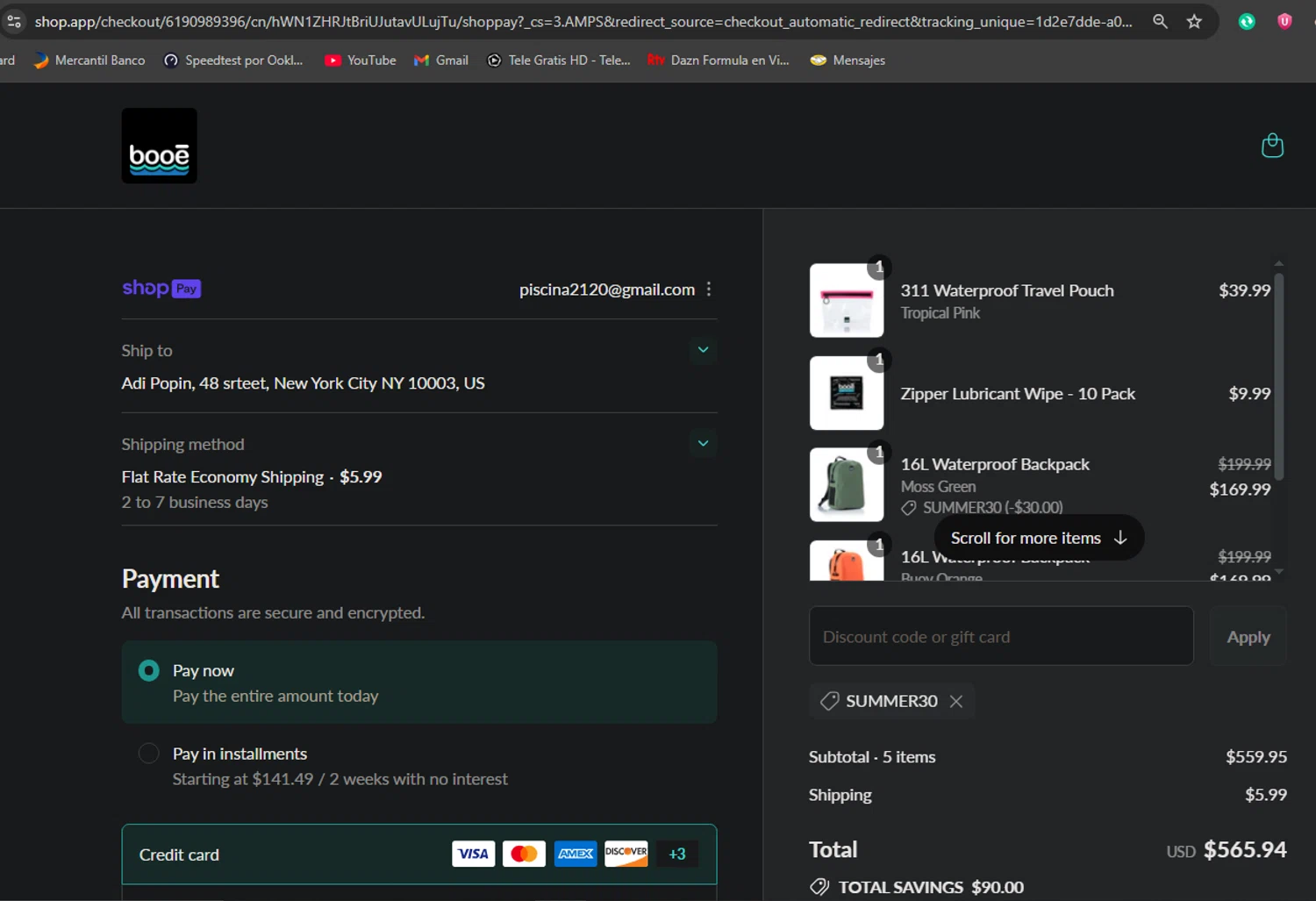This screenshot has height=901, width=1316.
Task: Open the Tele Gratis HD bookmark
Action: (559, 60)
